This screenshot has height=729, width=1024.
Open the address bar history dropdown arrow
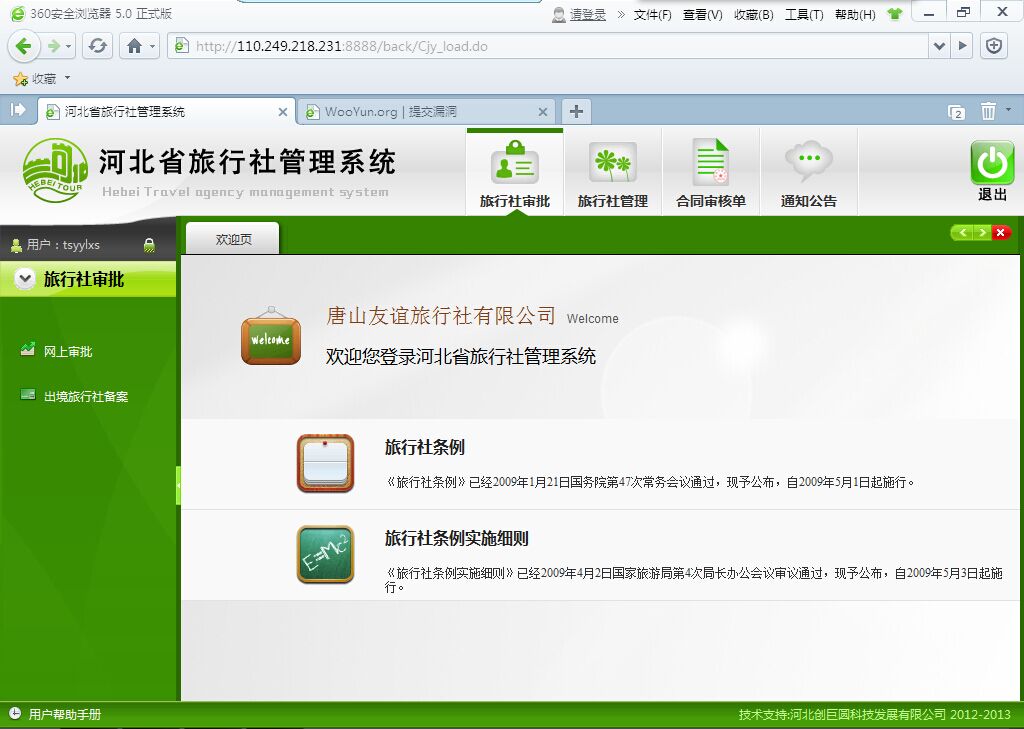(x=939, y=46)
